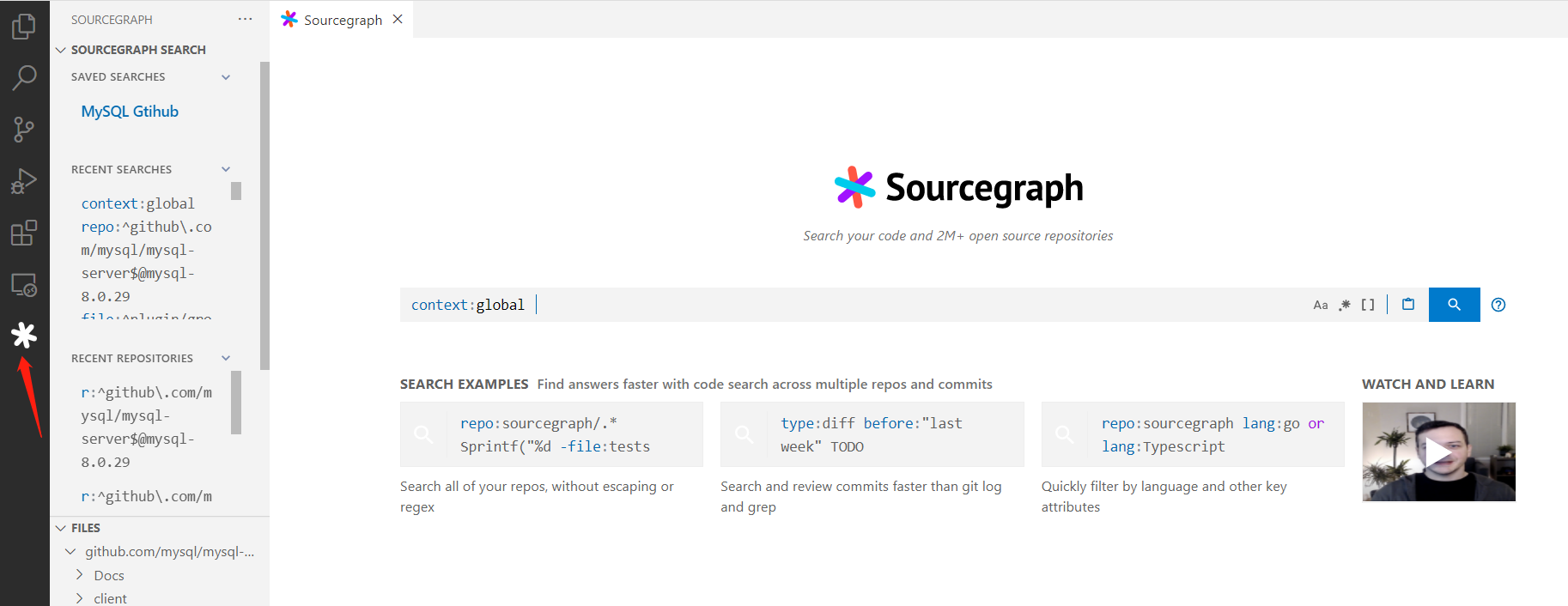The image size is (1568, 606).
Task: Open the Explorer view in activity bar
Action: (x=24, y=27)
